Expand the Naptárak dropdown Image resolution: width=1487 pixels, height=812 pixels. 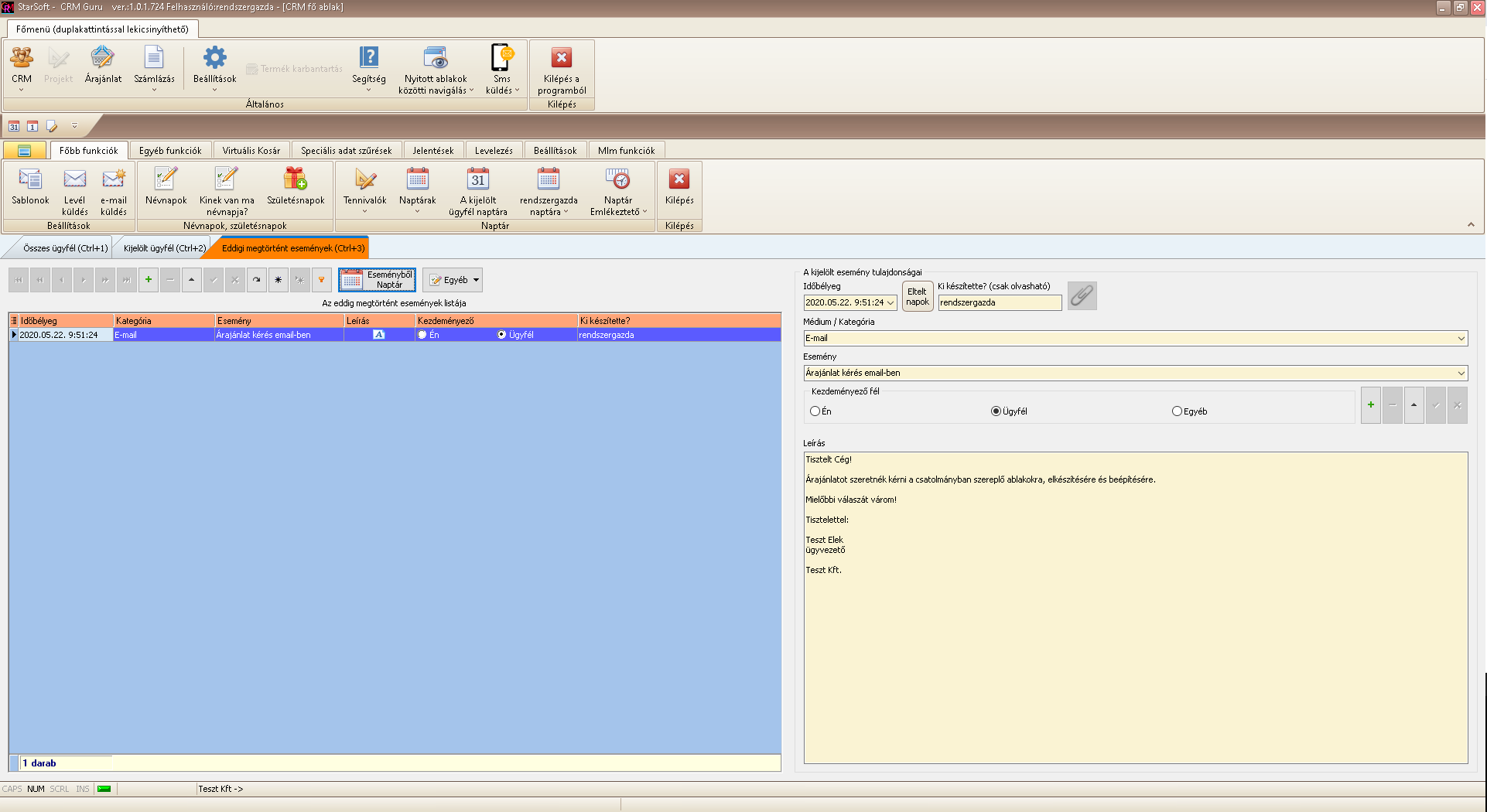(x=417, y=211)
